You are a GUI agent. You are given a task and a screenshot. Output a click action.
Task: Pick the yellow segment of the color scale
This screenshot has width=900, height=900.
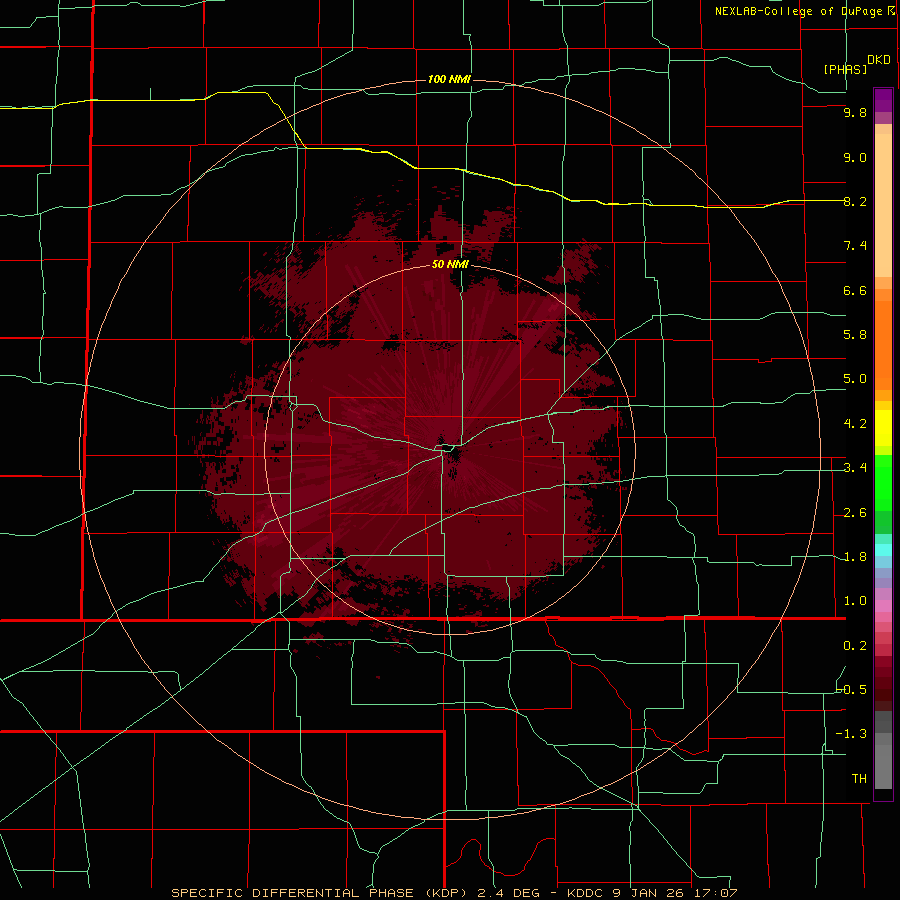[883, 428]
